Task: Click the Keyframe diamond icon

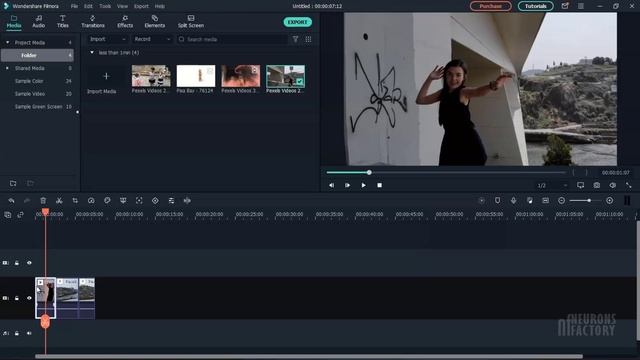Action: point(155,200)
